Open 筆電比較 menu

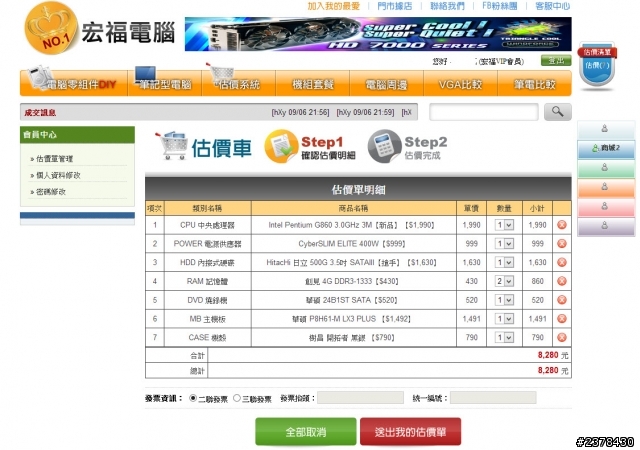point(534,83)
